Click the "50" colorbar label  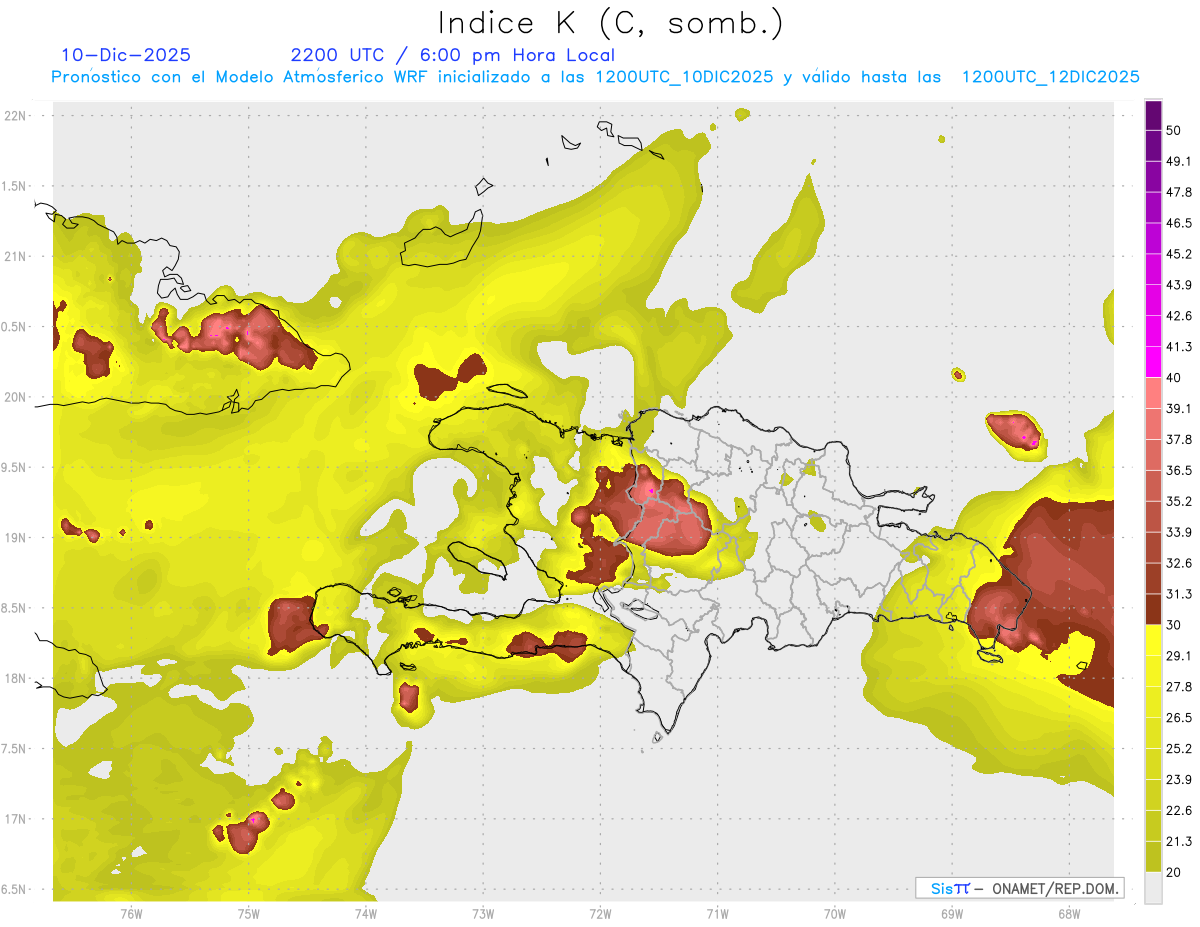1174,130
